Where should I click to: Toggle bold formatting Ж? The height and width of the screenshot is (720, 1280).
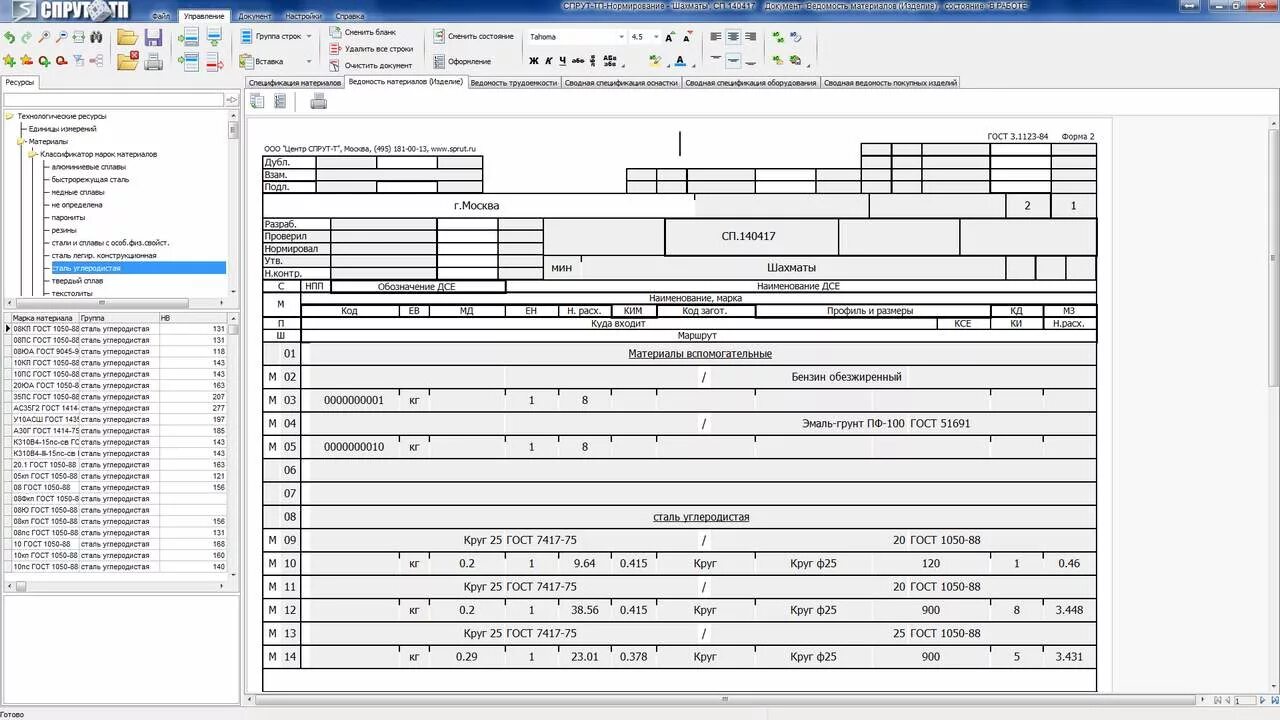coord(534,61)
